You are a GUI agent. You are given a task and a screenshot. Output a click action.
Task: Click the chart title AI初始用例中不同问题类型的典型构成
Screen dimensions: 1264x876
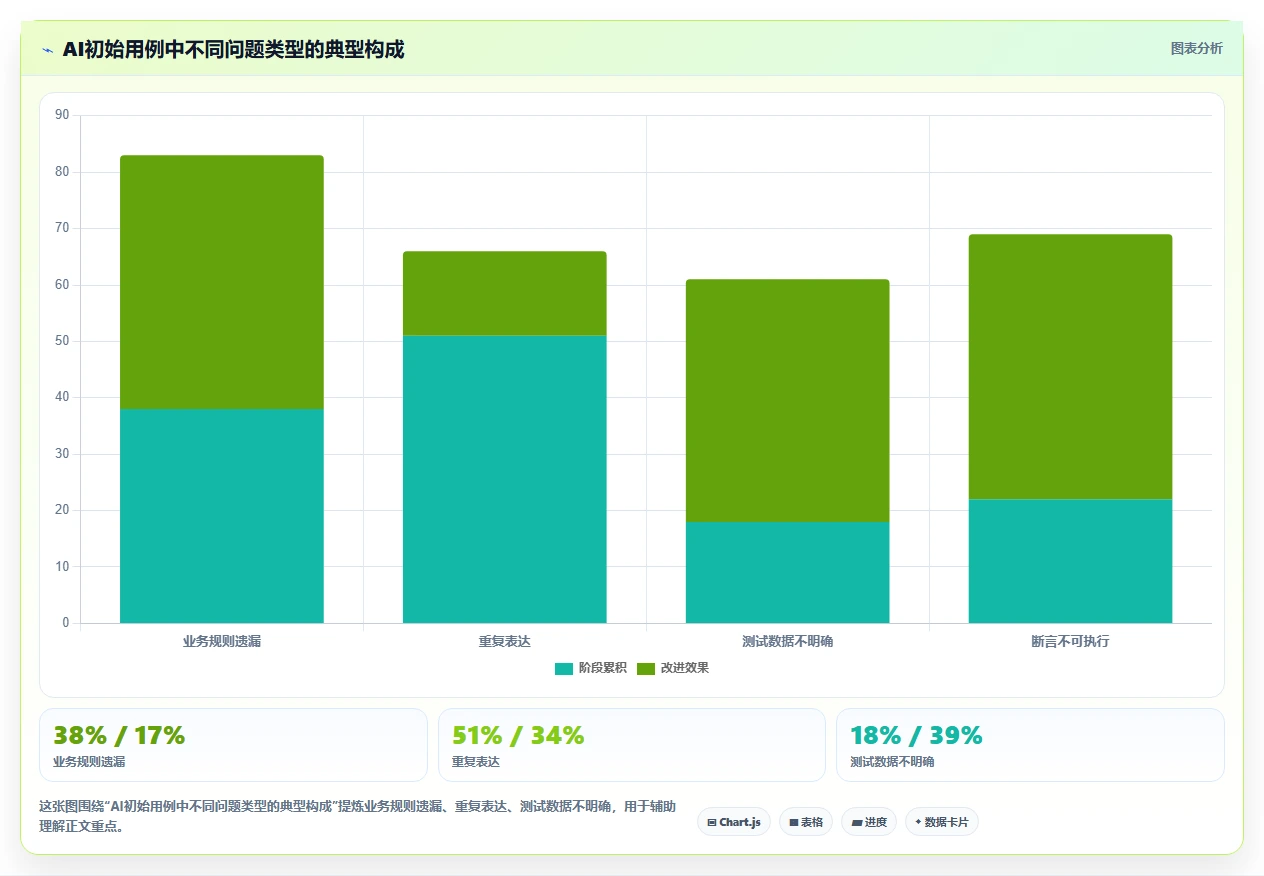tap(233, 49)
